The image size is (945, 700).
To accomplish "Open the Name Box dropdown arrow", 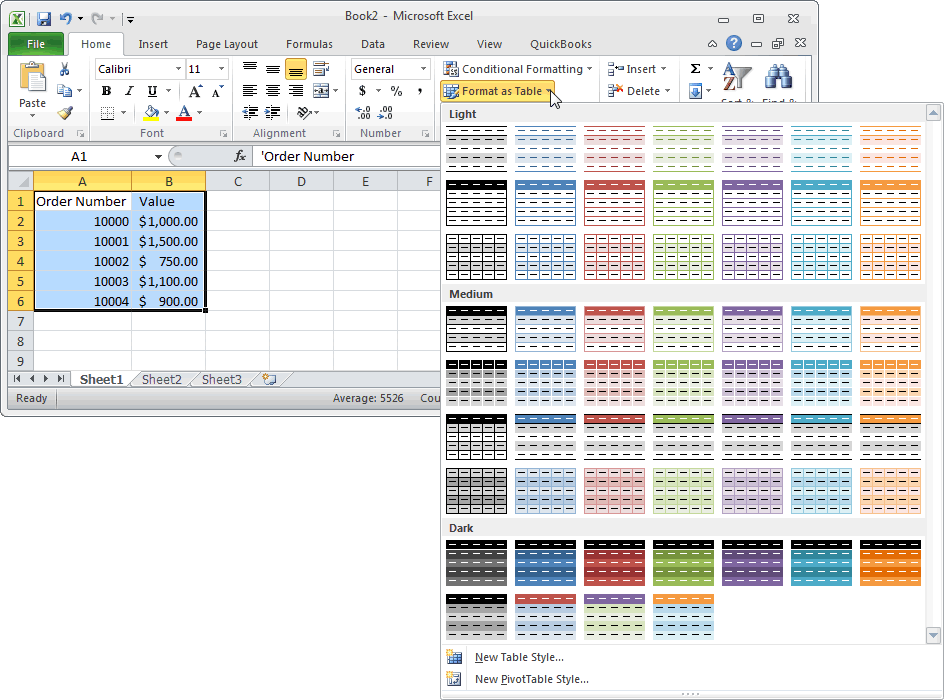I will click(158, 157).
